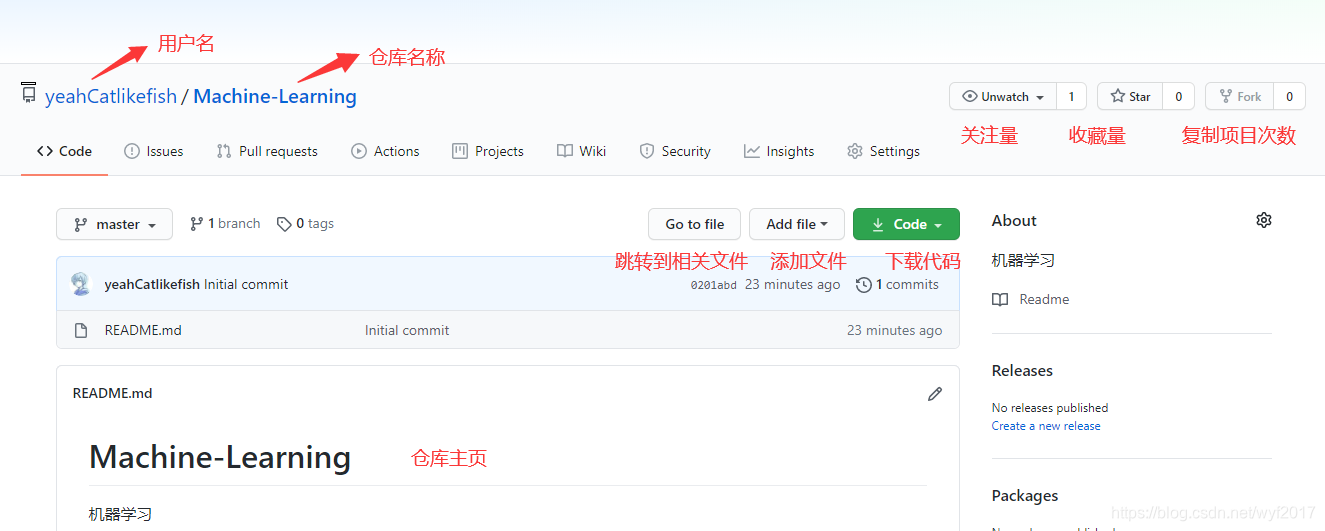Screen dimensions: 1325x531
Task: Click the Unwatch dropdown button
Action: tap(1002, 96)
